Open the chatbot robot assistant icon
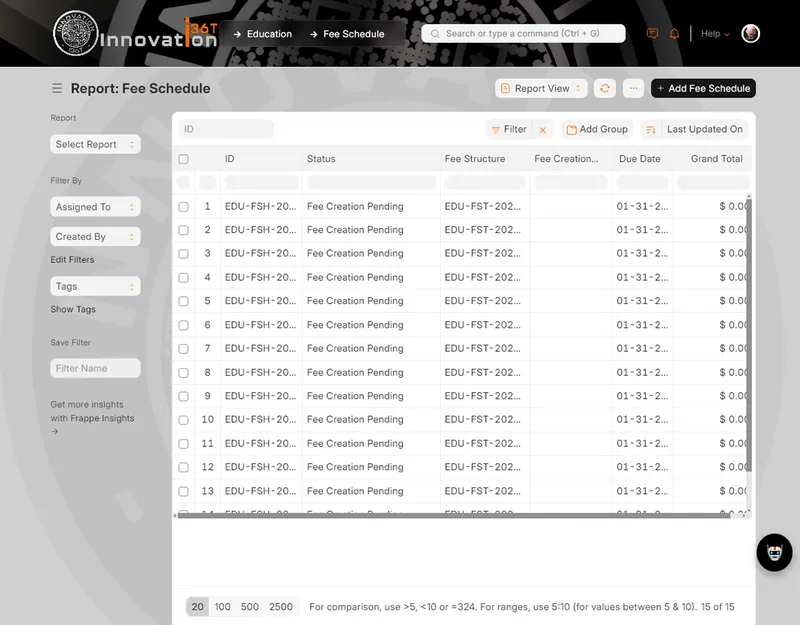This screenshot has width=800, height=625. tap(774, 552)
